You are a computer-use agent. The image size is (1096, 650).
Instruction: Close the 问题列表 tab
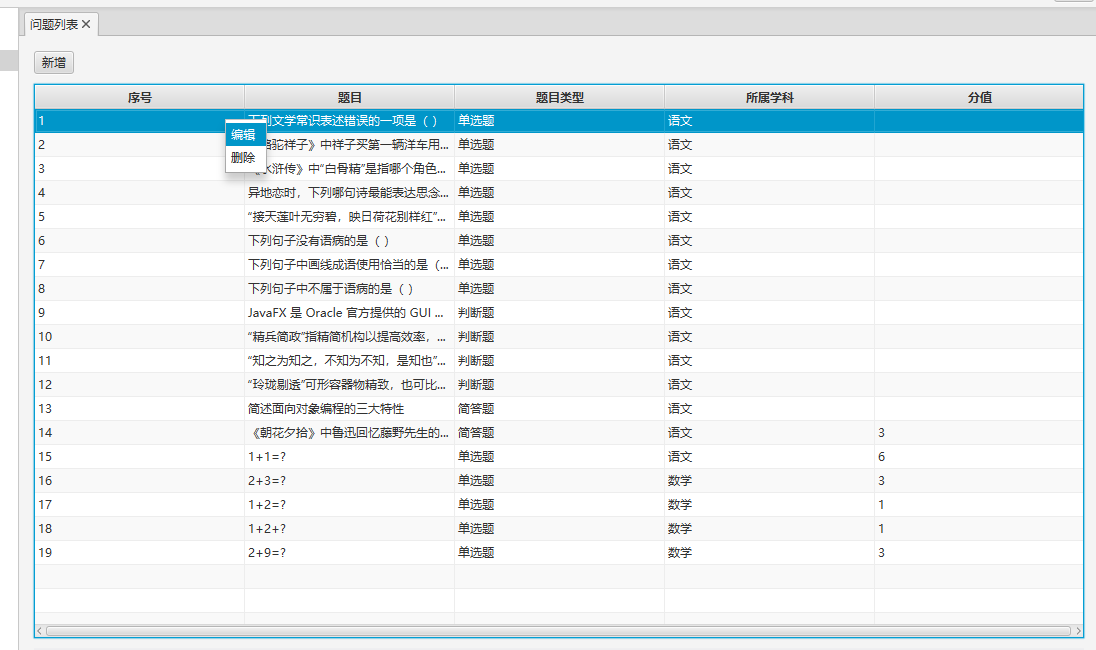pos(86,24)
